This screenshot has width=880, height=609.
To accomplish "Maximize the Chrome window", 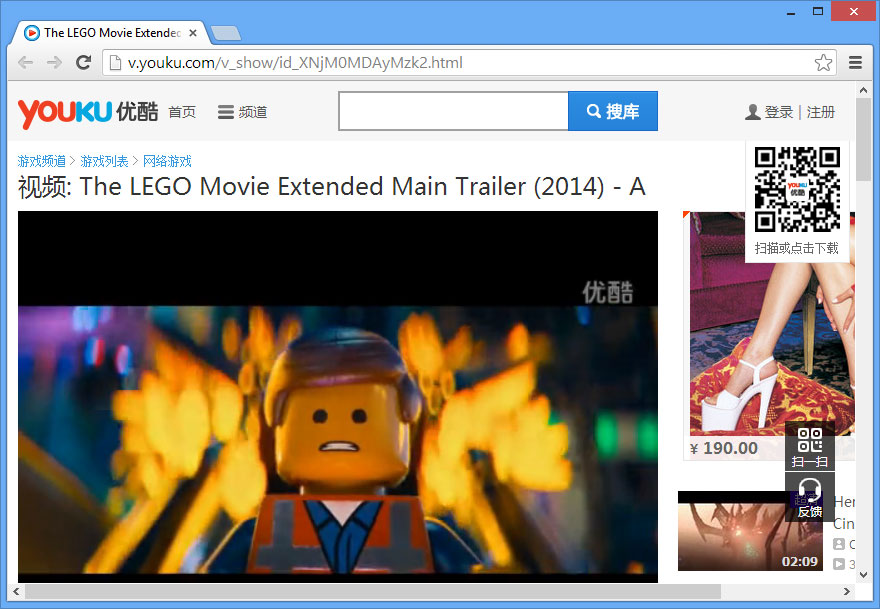I will pyautogui.click(x=818, y=12).
